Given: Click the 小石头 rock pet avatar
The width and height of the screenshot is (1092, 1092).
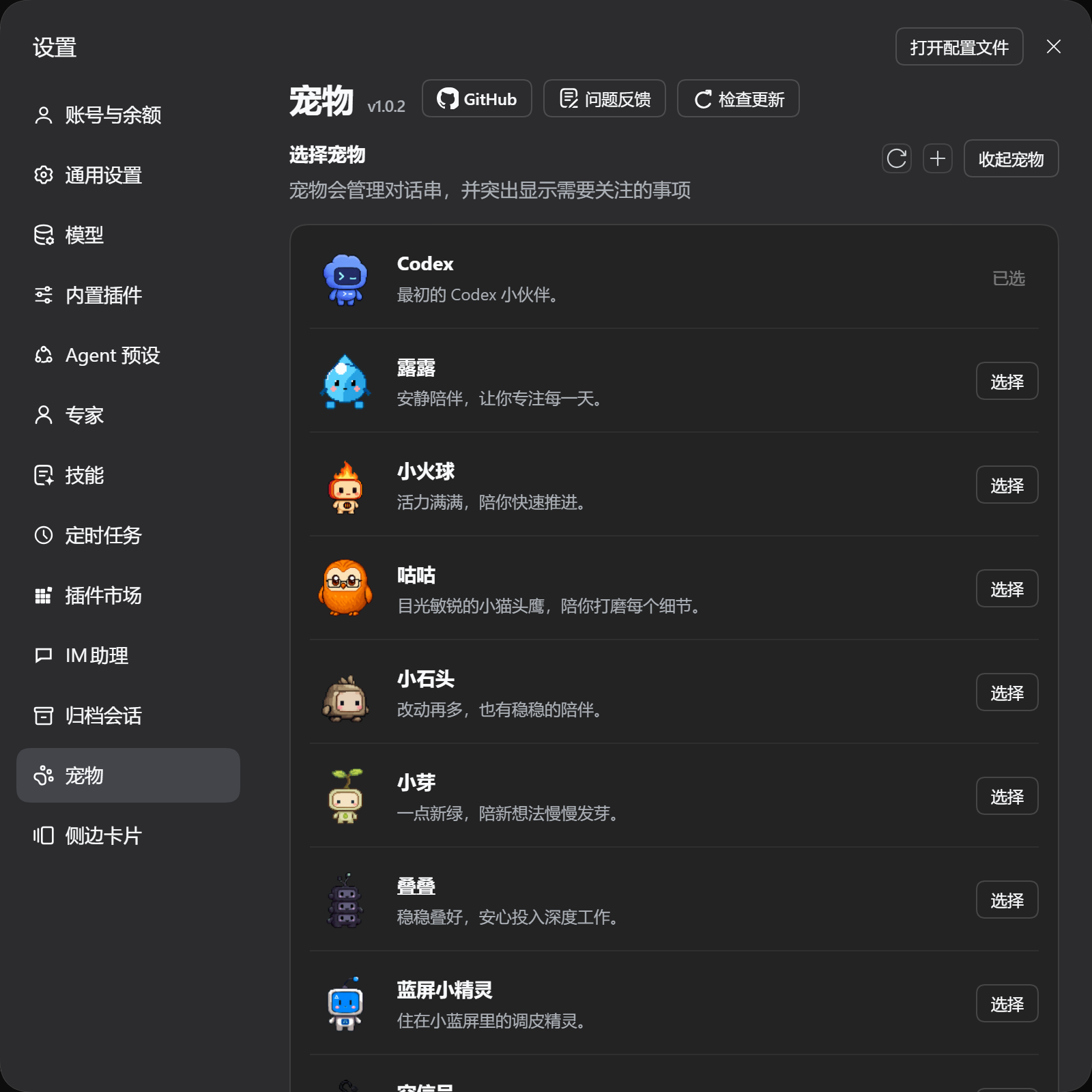Looking at the screenshot, I should coord(345,698).
